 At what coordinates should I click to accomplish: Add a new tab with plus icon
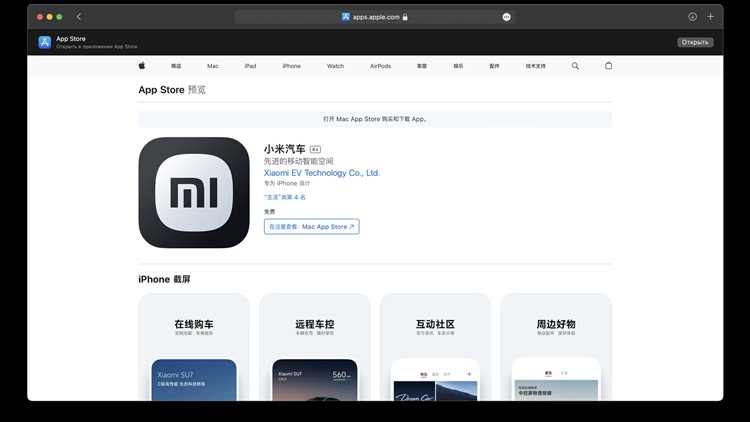(710, 17)
